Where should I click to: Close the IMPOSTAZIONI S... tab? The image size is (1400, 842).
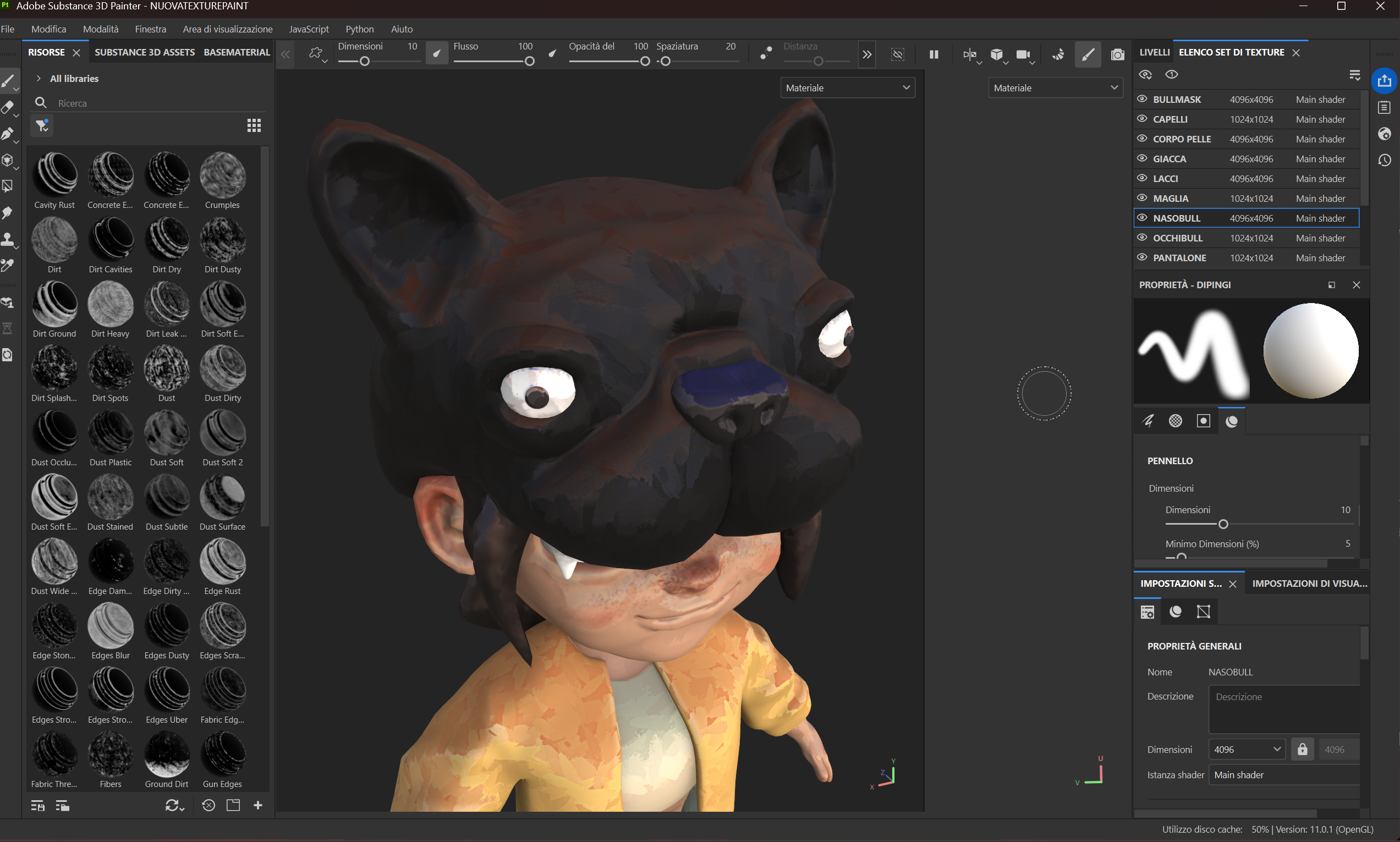[x=1233, y=584]
